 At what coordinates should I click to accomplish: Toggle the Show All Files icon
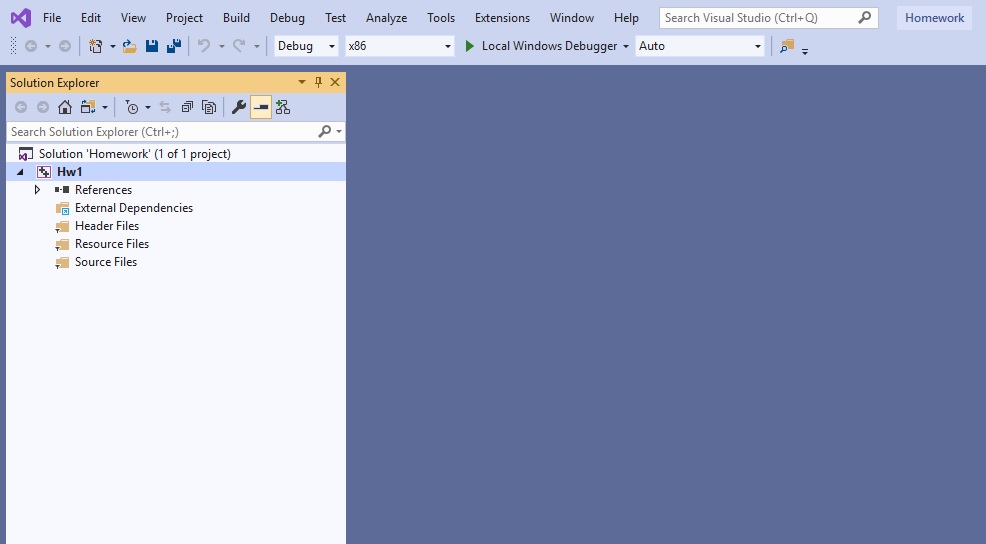209,108
